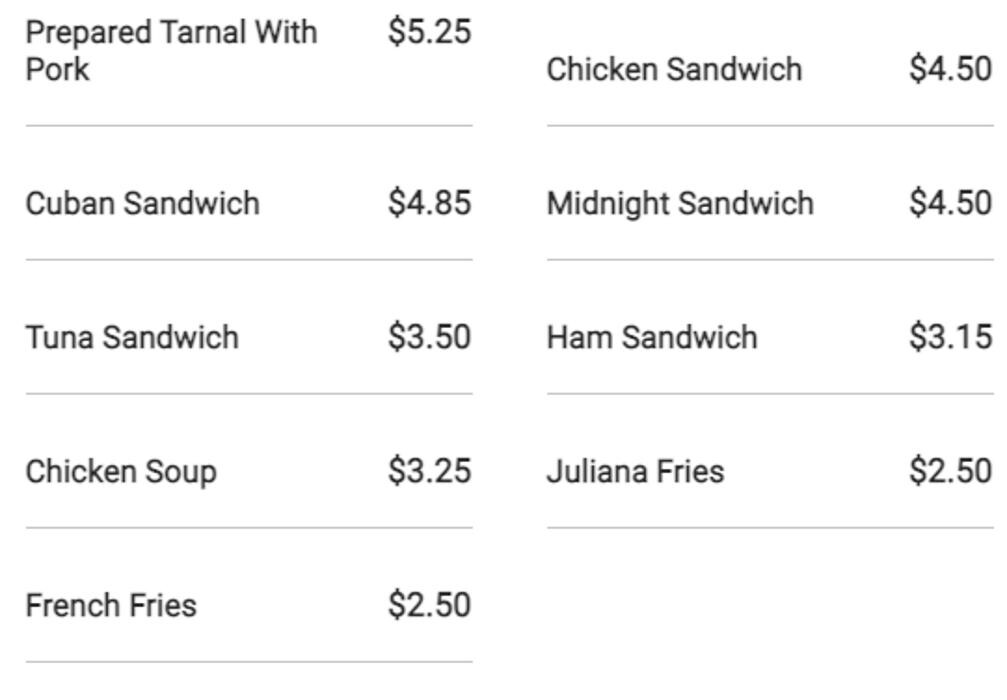Click the $3.50 Tuna Sandwich price
Image resolution: width=1007 pixels, height=700 pixels.
pyautogui.click(x=429, y=338)
